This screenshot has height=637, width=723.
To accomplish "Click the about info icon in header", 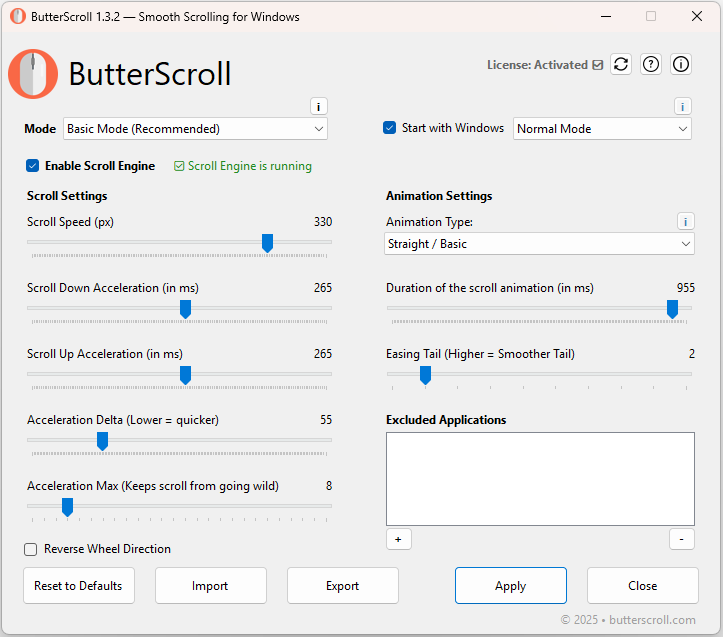I will pos(681,64).
